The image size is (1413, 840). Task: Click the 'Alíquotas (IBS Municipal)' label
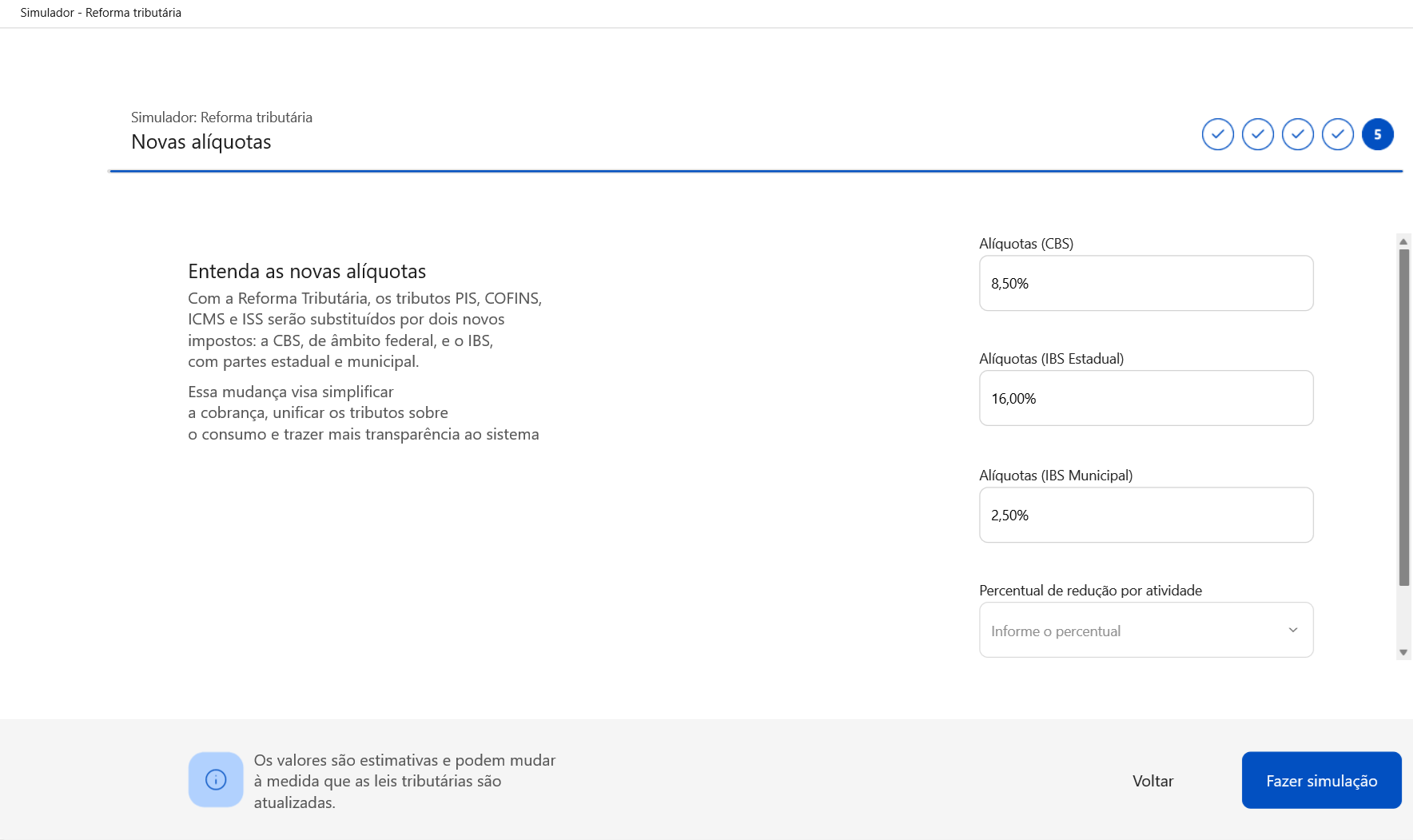click(1056, 476)
